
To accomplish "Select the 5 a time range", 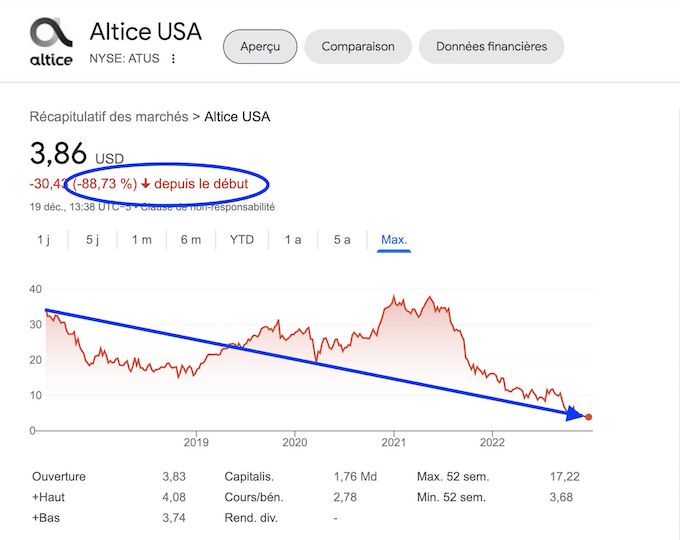I will [x=342, y=240].
